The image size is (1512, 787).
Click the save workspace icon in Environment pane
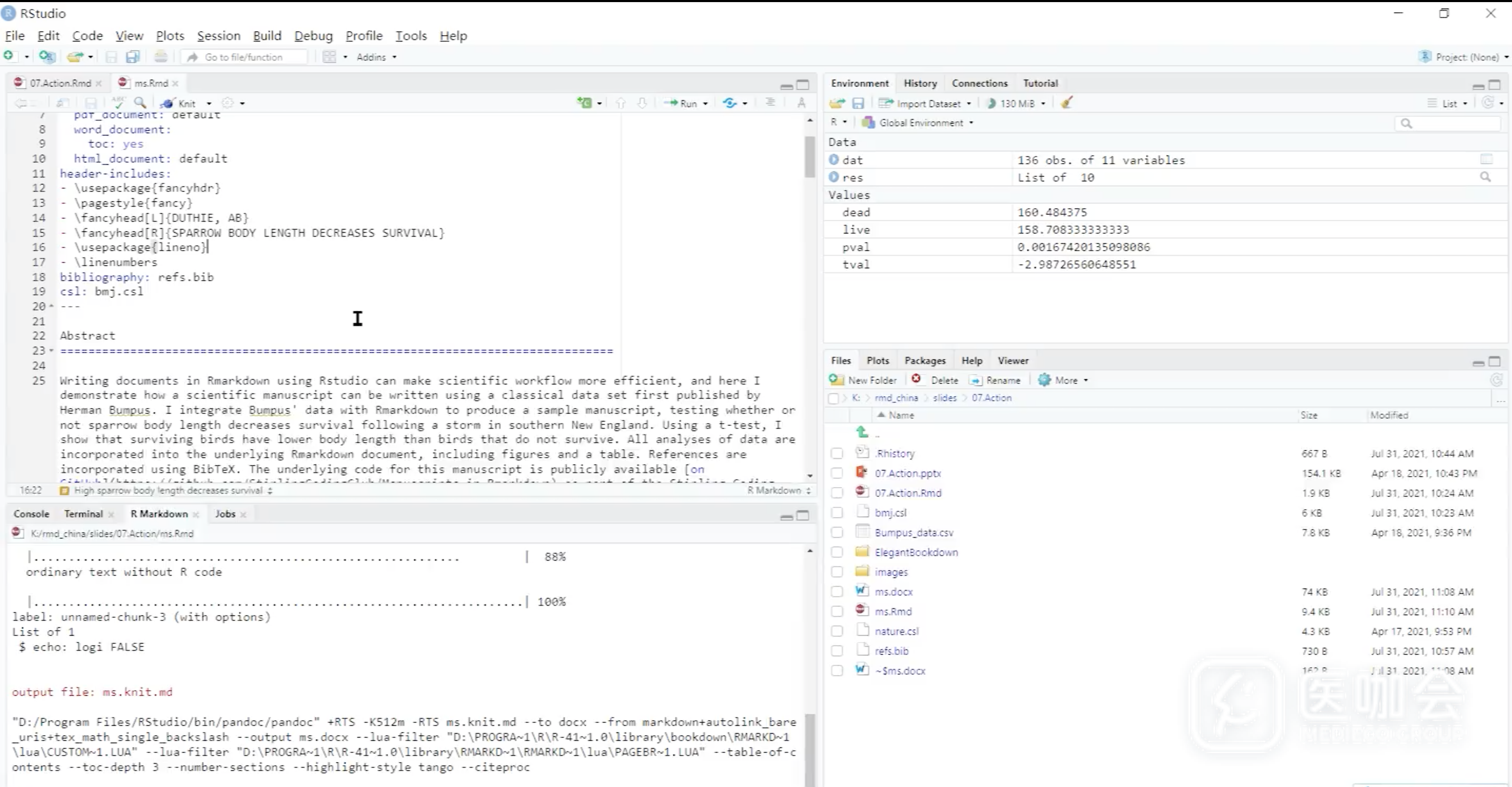858,103
